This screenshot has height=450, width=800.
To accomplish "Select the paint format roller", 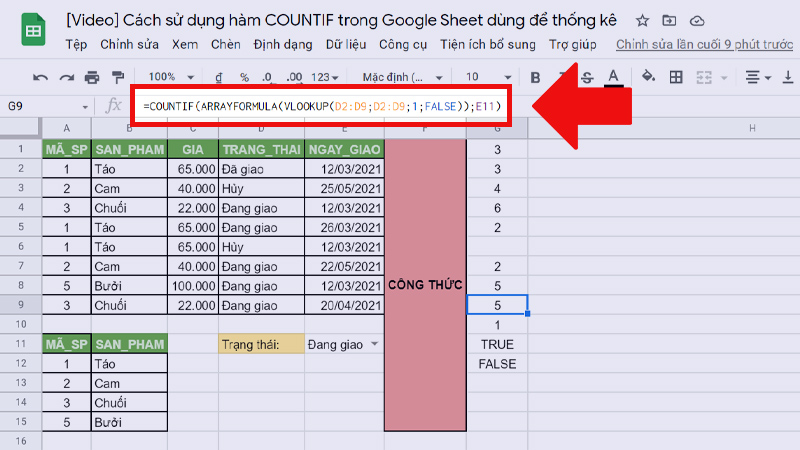I will point(117,77).
